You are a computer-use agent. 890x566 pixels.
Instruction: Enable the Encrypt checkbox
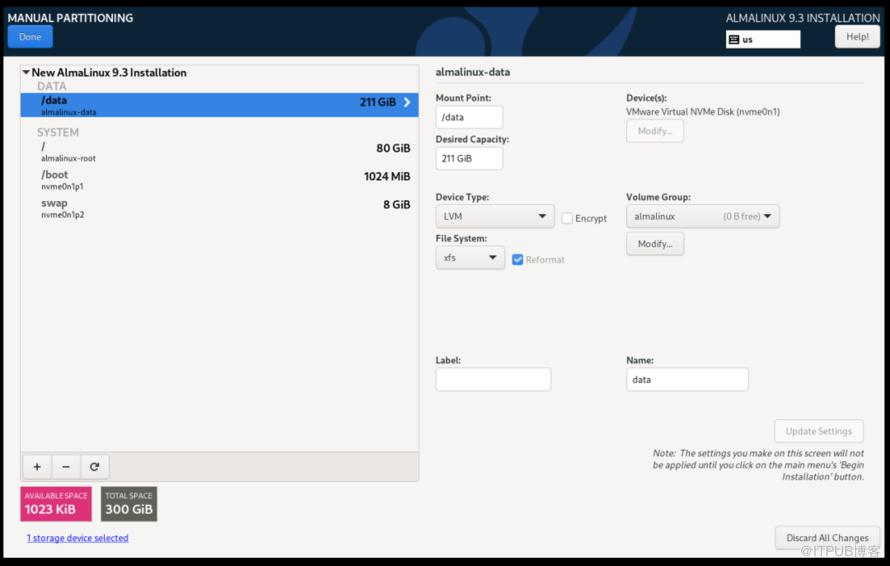tap(567, 218)
